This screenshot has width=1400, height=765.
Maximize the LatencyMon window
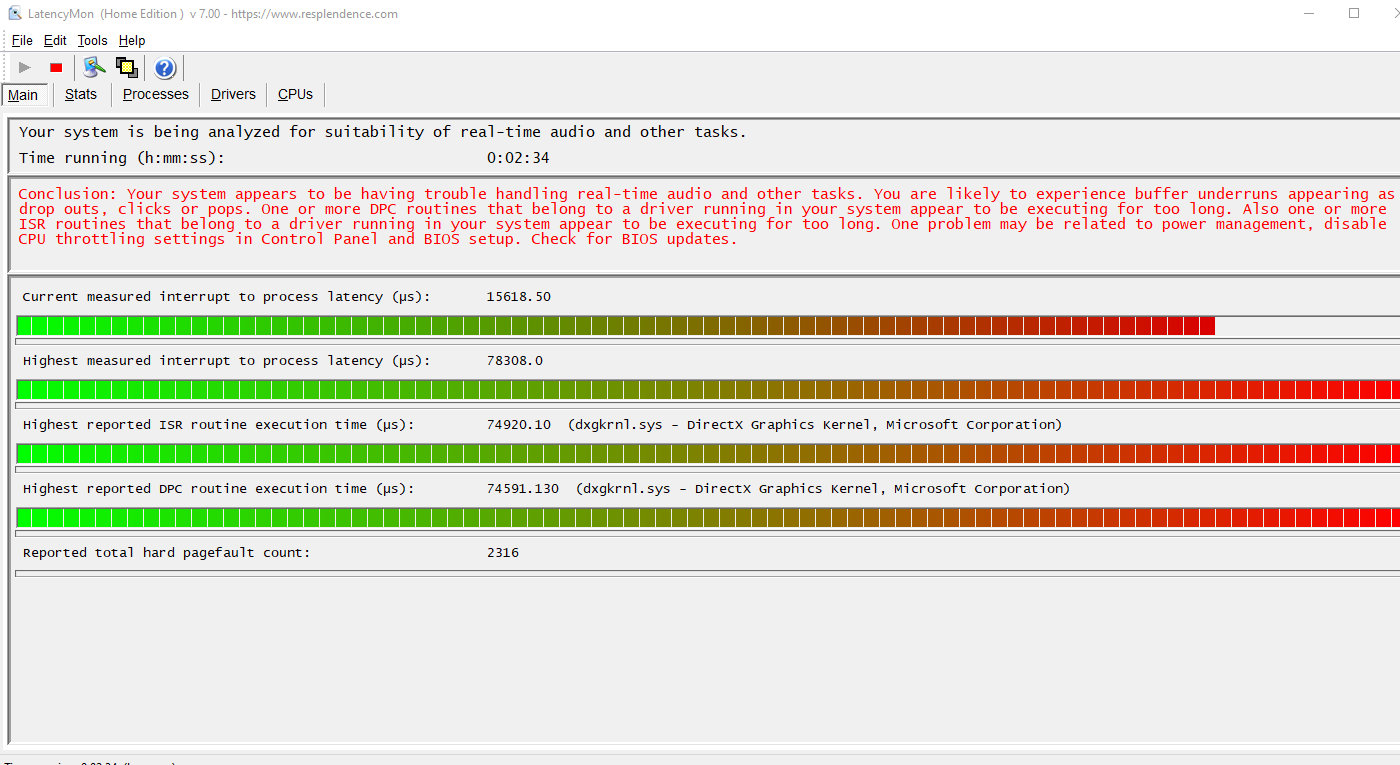click(x=1354, y=14)
